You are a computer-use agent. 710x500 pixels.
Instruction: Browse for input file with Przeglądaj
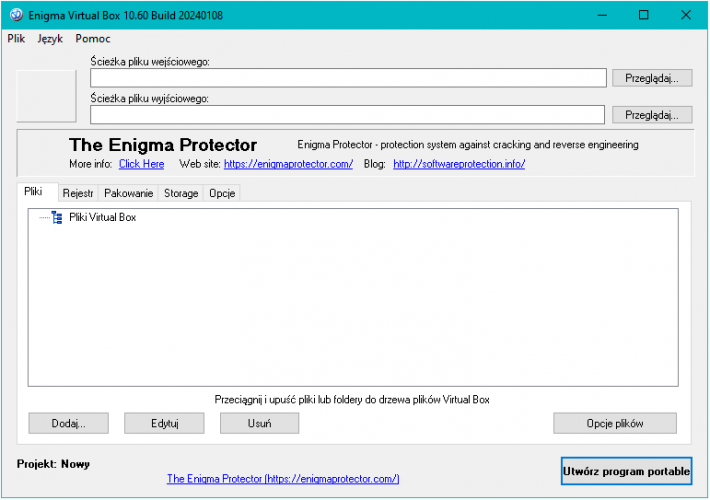coord(652,78)
